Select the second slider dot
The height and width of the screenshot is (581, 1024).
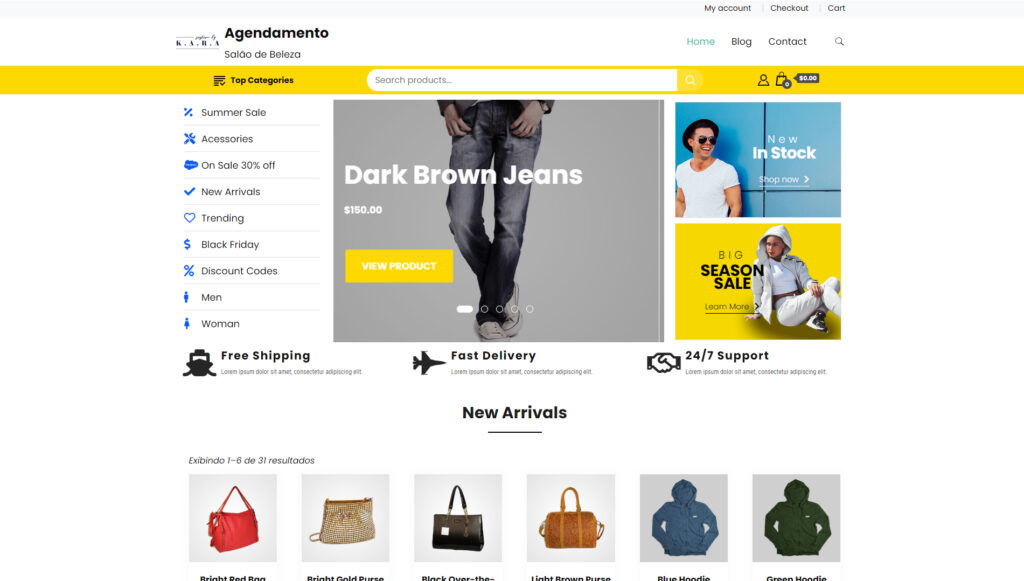coord(484,309)
